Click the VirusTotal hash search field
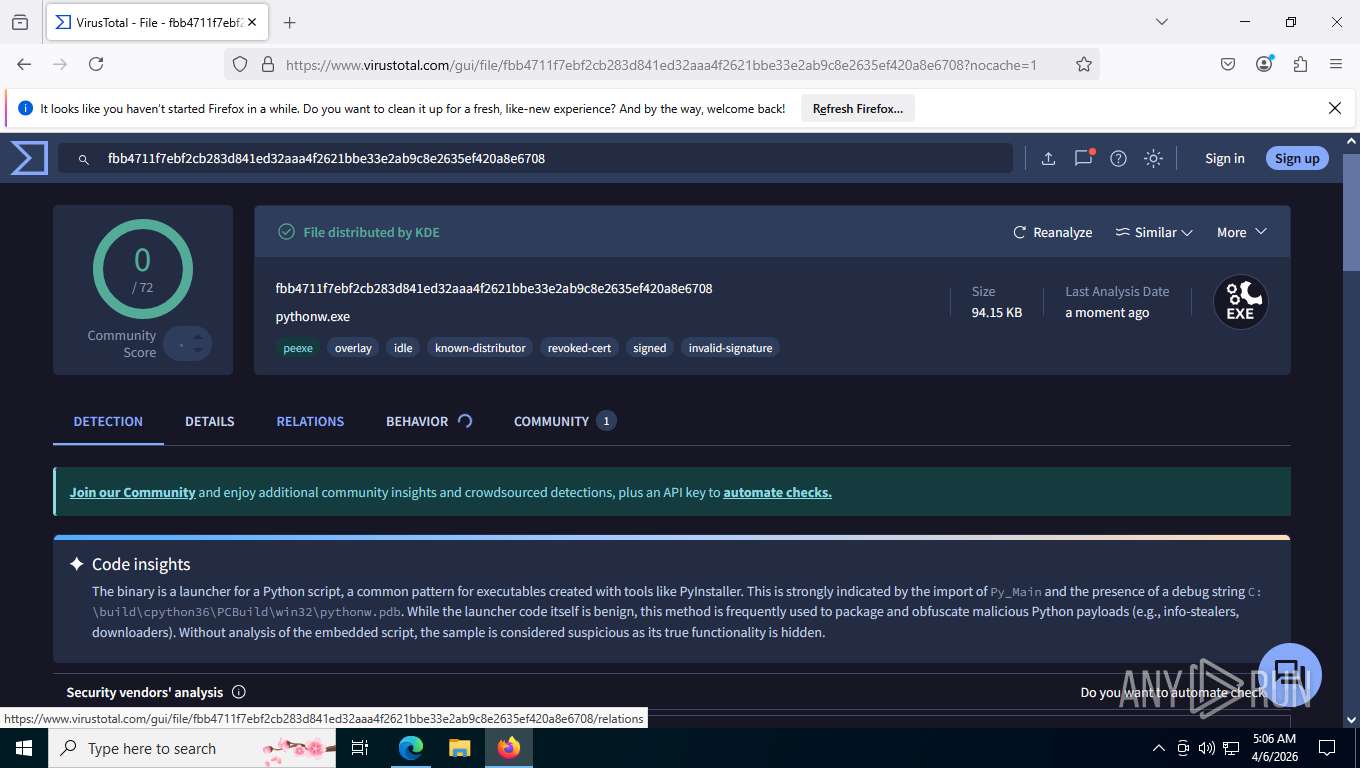The width and height of the screenshot is (1360, 768). (x=535, y=158)
